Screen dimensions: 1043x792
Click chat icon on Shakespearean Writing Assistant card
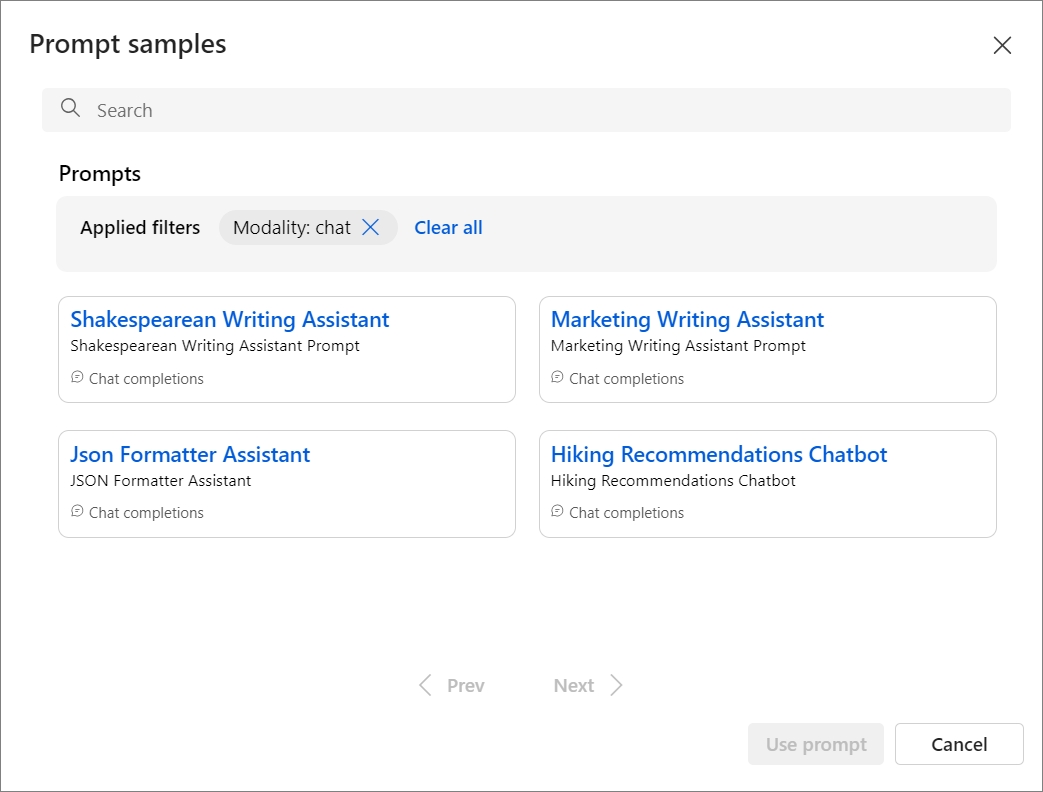pyautogui.click(x=77, y=378)
